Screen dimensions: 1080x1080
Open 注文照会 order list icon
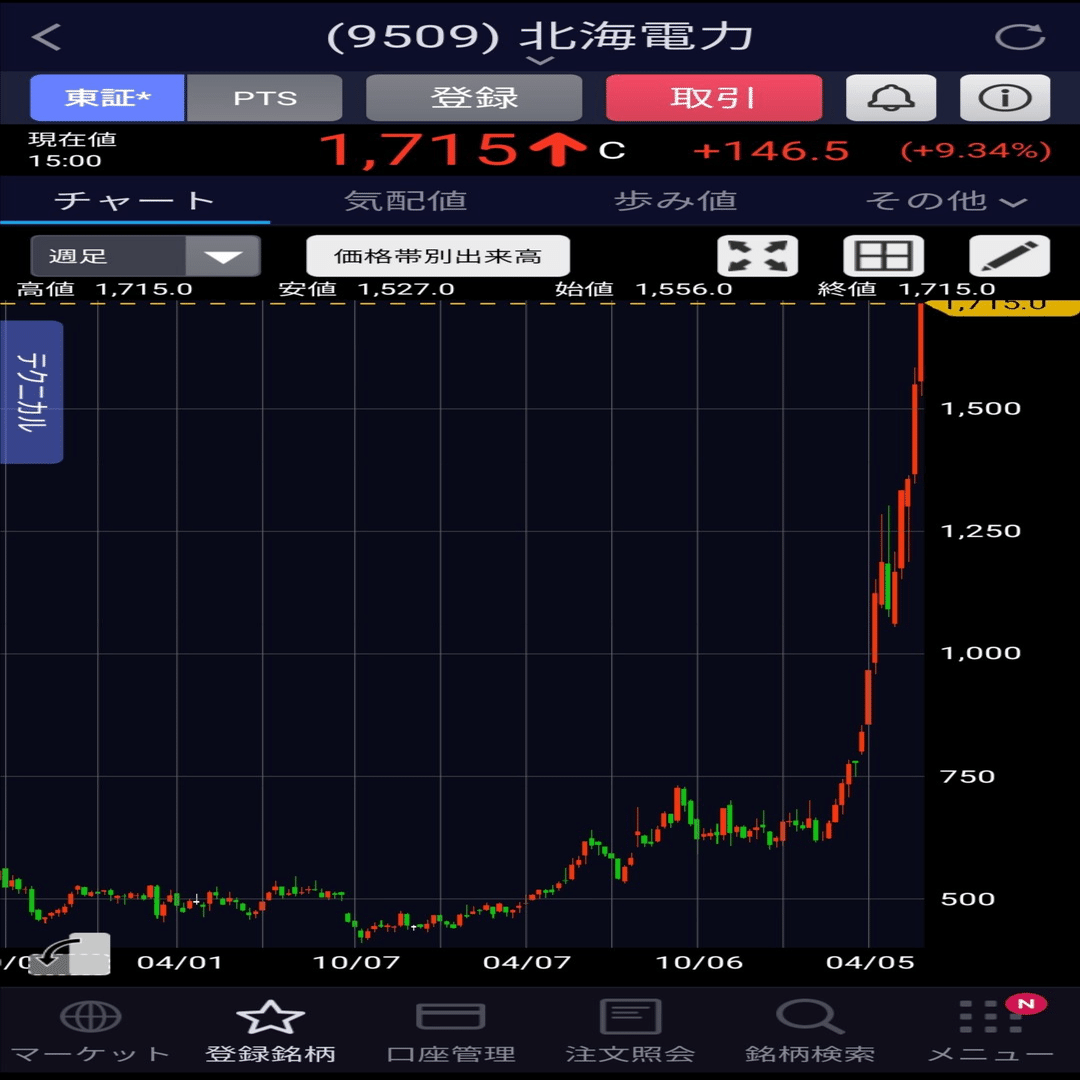coord(630,1017)
